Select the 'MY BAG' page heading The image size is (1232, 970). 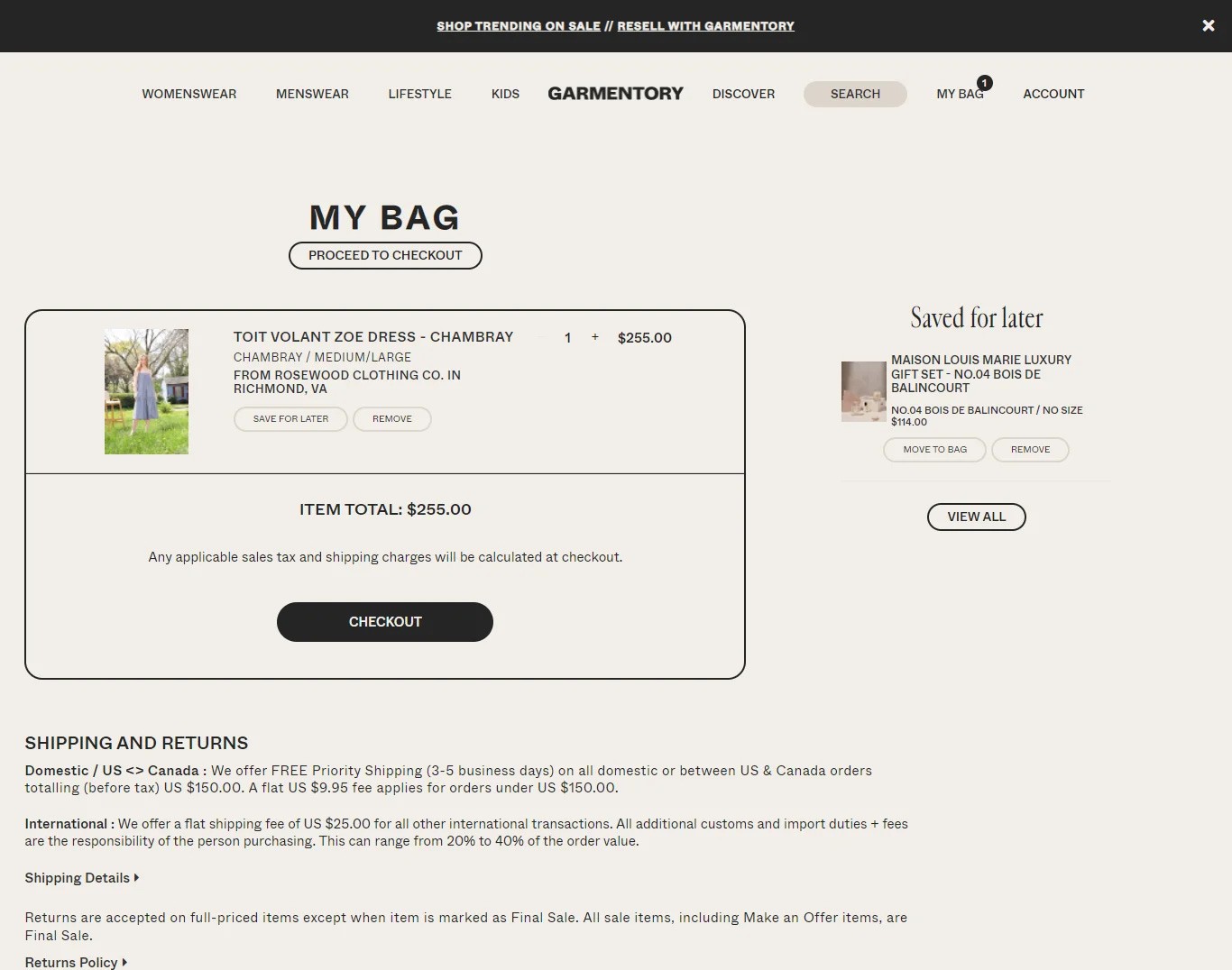[385, 218]
